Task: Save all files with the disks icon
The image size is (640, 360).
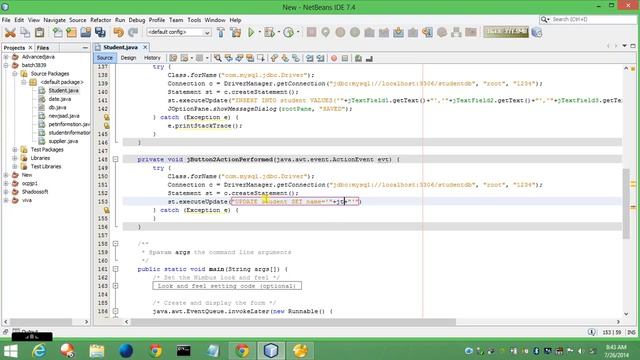Action: point(100,32)
